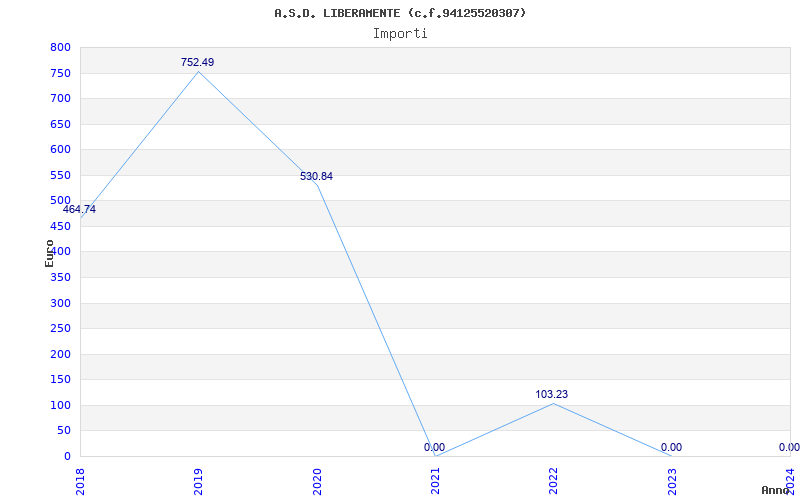
Task: Click the 2023 x-axis year label
Action: pyautogui.click(x=672, y=482)
